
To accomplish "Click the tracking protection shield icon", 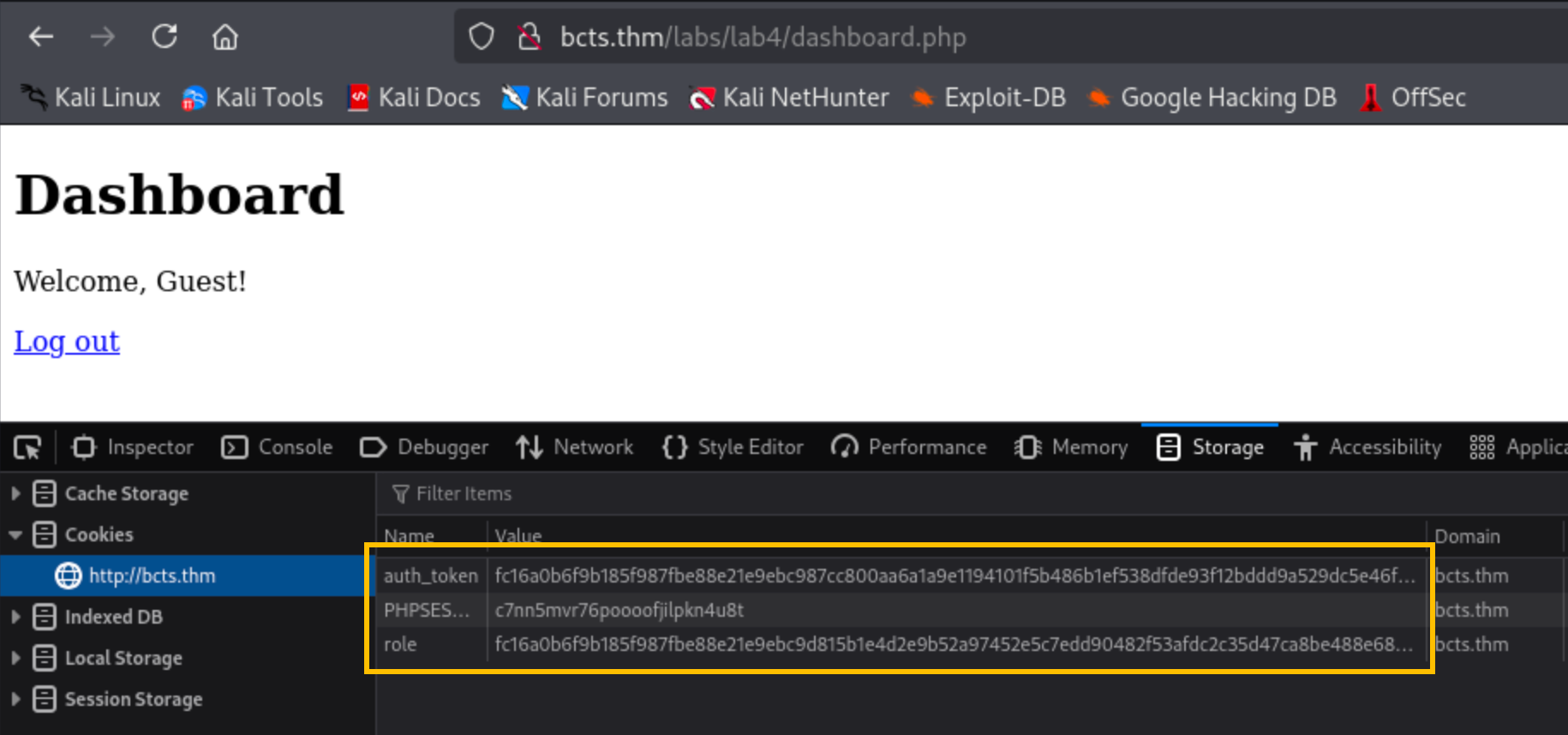I will (482, 37).
